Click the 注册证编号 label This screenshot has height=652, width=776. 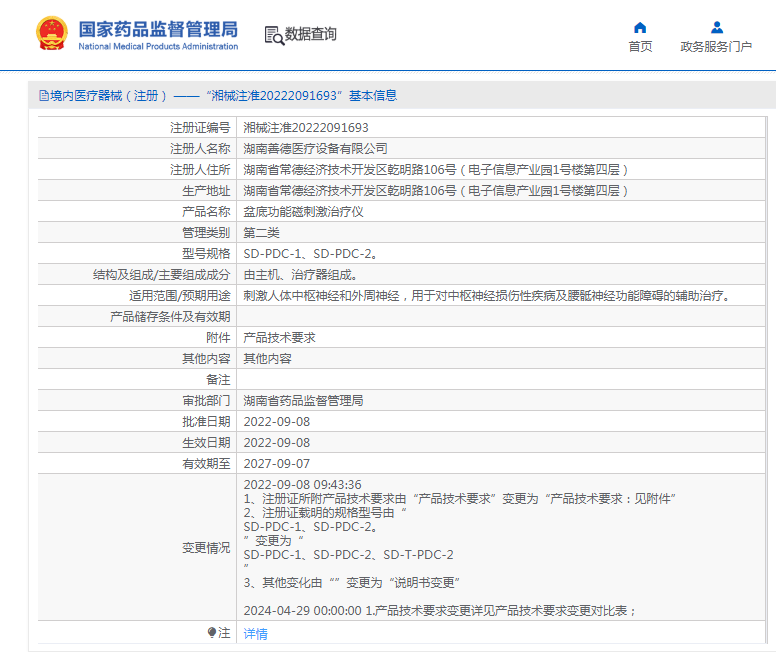pos(200,128)
